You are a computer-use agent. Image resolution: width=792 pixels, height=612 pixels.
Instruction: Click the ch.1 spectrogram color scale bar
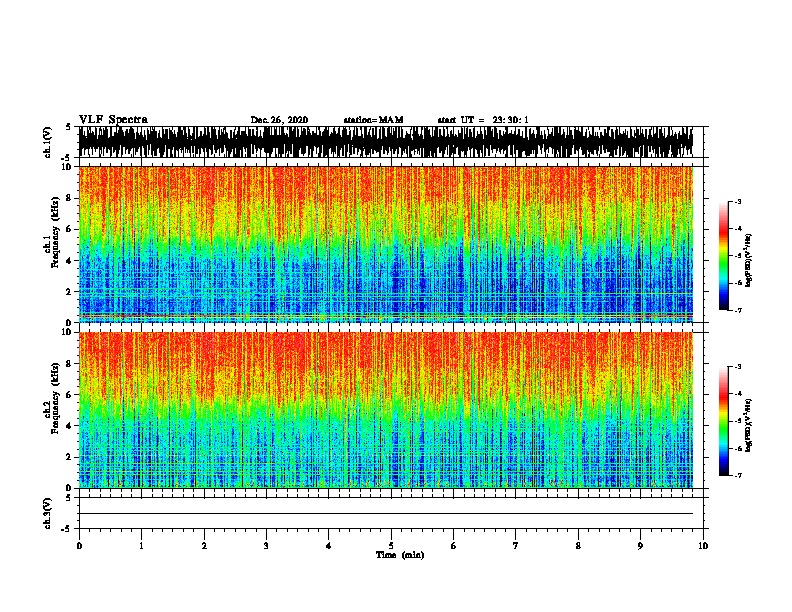(724, 256)
